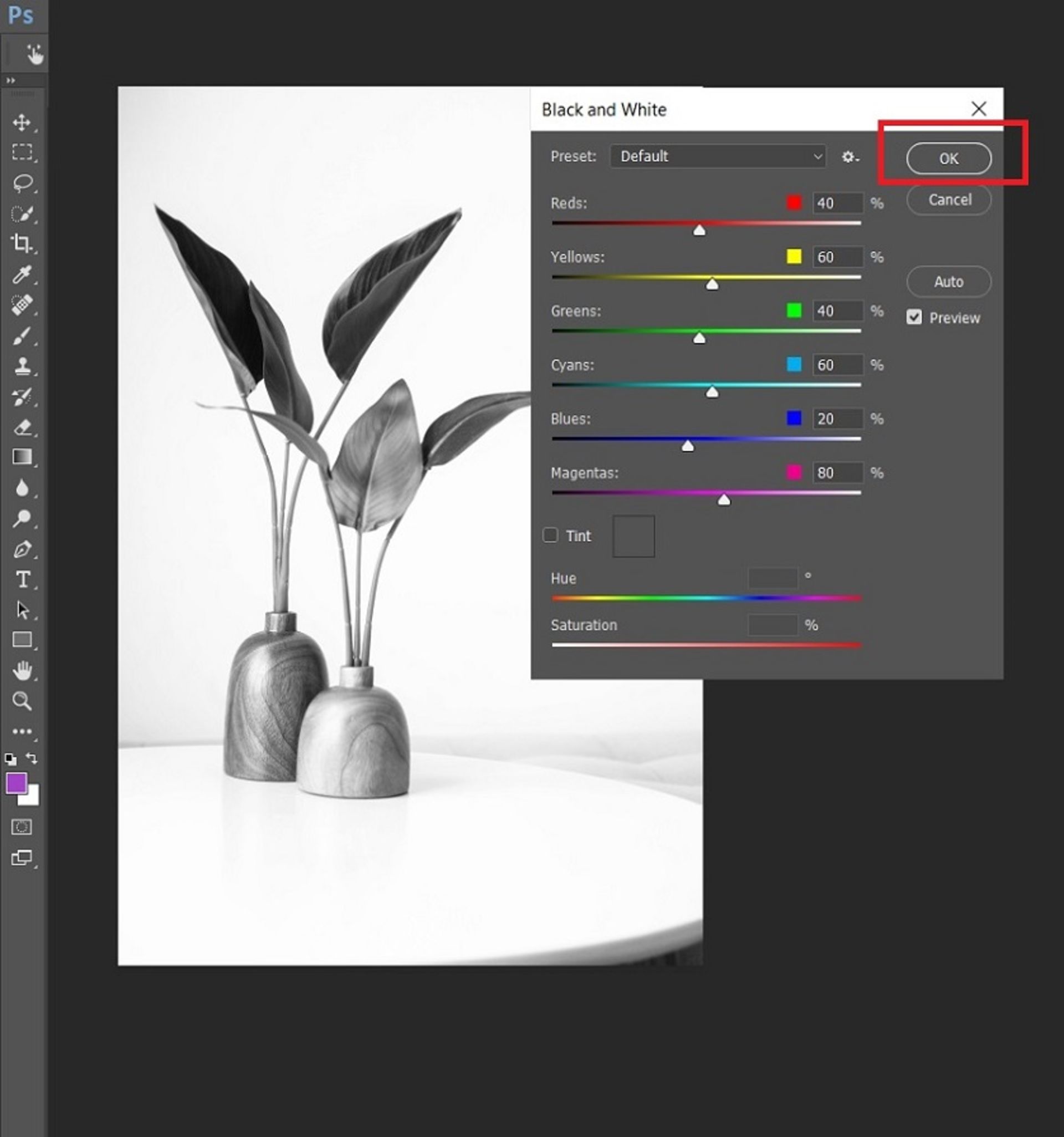The height and width of the screenshot is (1137, 1064).
Task: Select the Crop tool
Action: click(22, 244)
